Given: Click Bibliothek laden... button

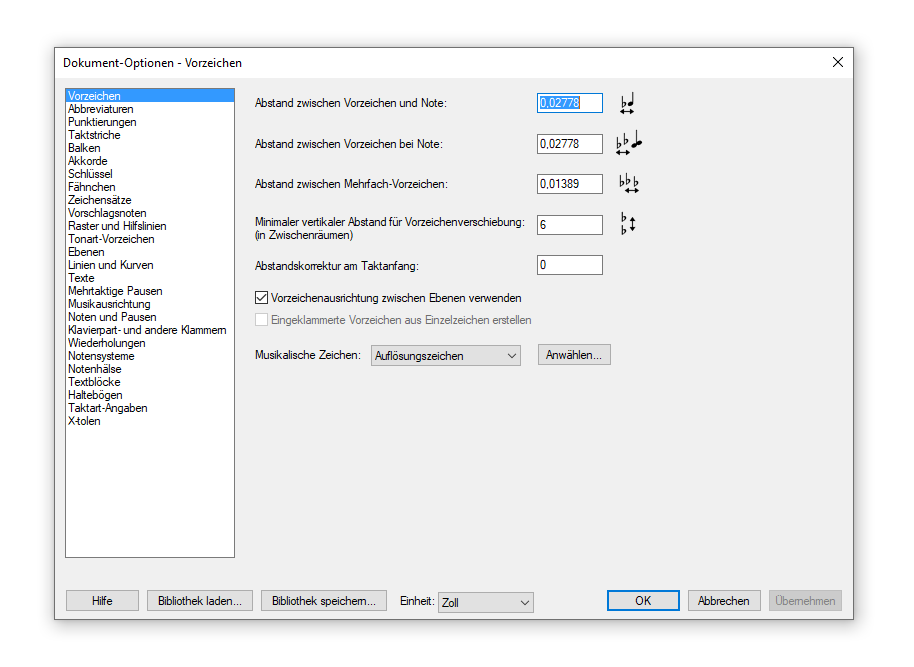Looking at the screenshot, I should [199, 601].
